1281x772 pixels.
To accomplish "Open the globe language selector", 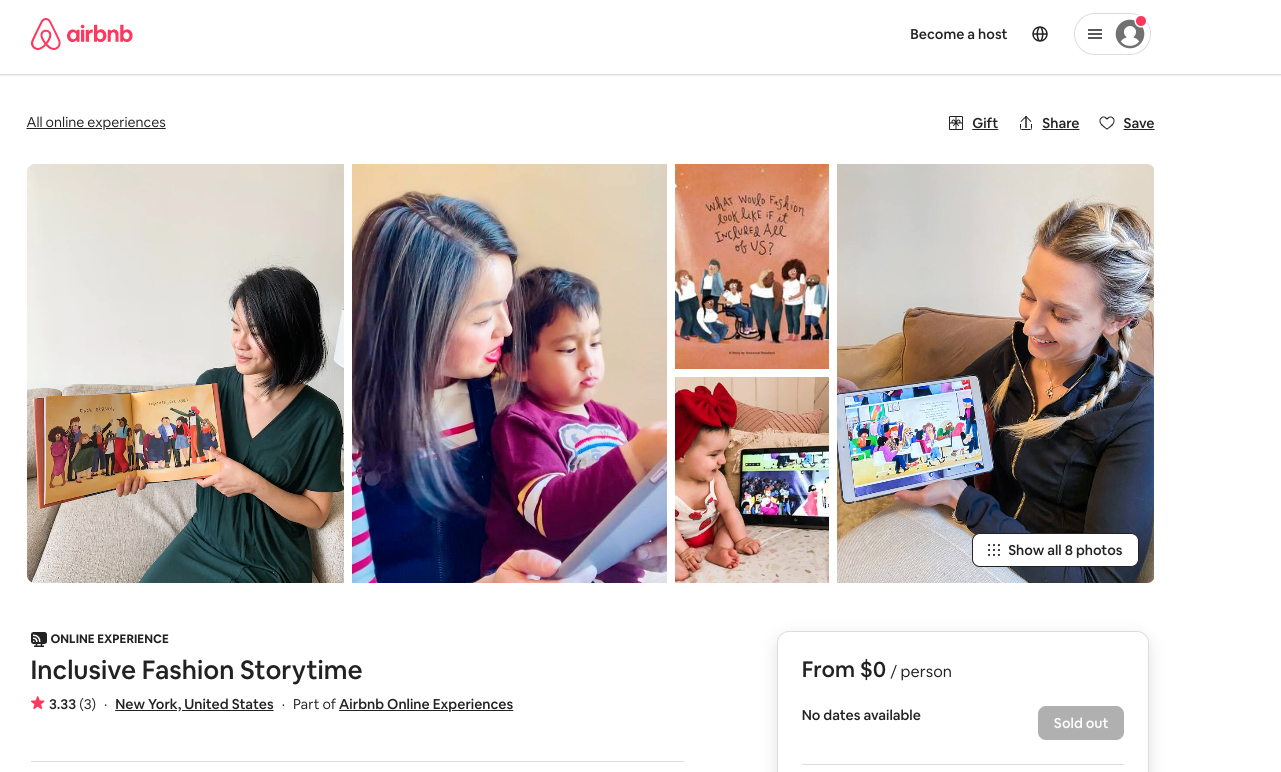I will point(1040,34).
